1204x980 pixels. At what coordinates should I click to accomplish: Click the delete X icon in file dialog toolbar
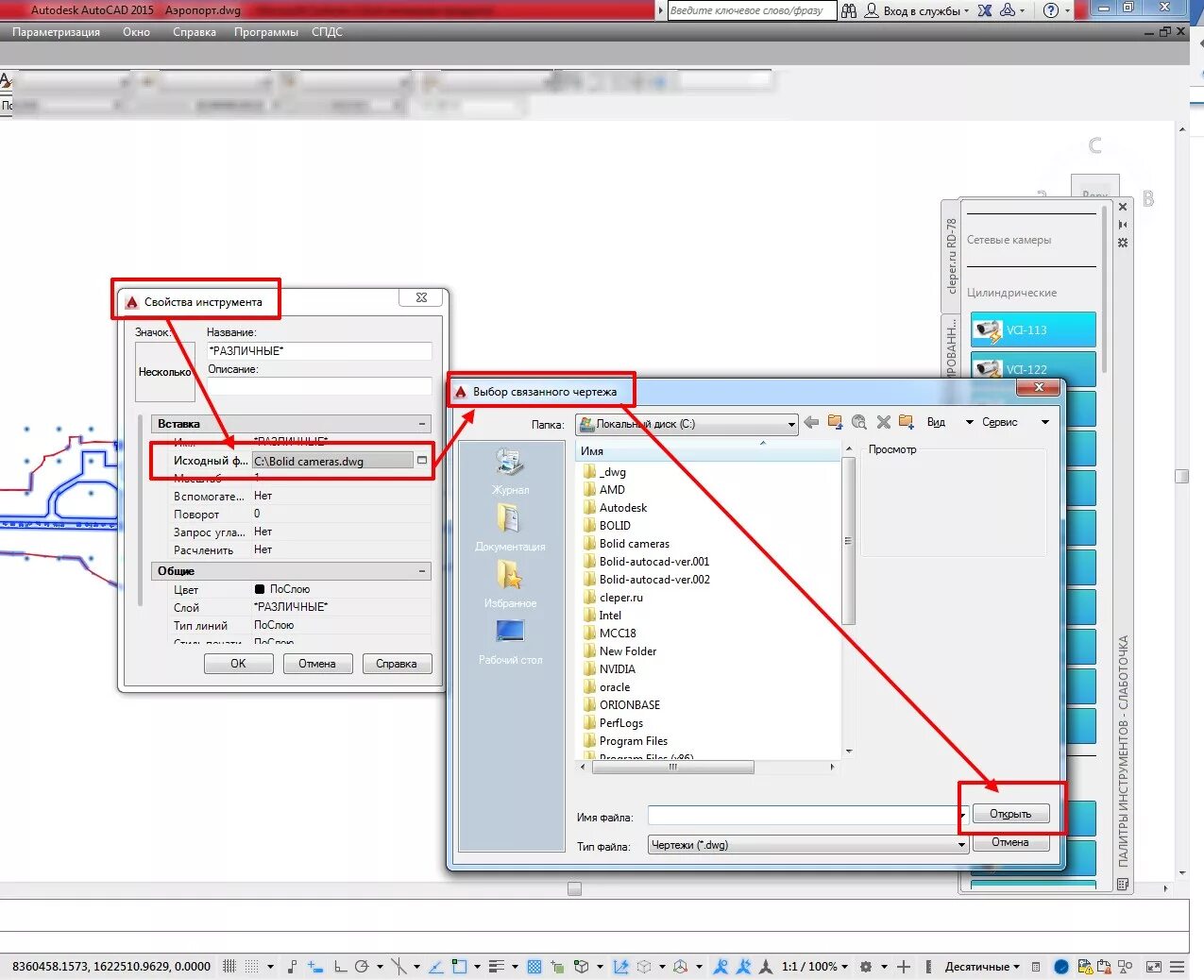click(x=883, y=422)
